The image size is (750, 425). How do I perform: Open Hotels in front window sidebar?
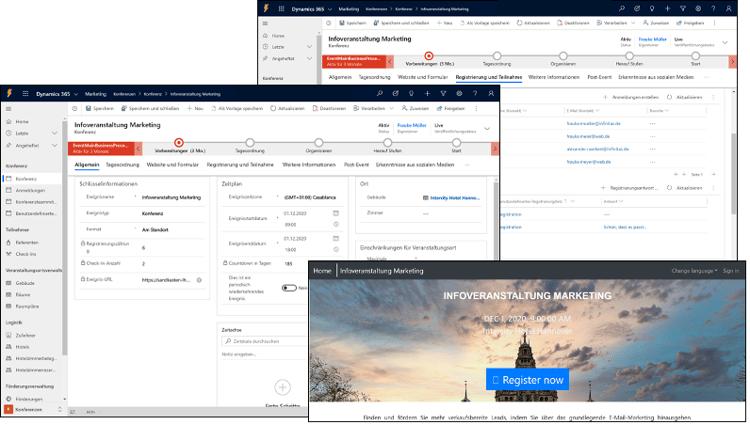coord(22,347)
